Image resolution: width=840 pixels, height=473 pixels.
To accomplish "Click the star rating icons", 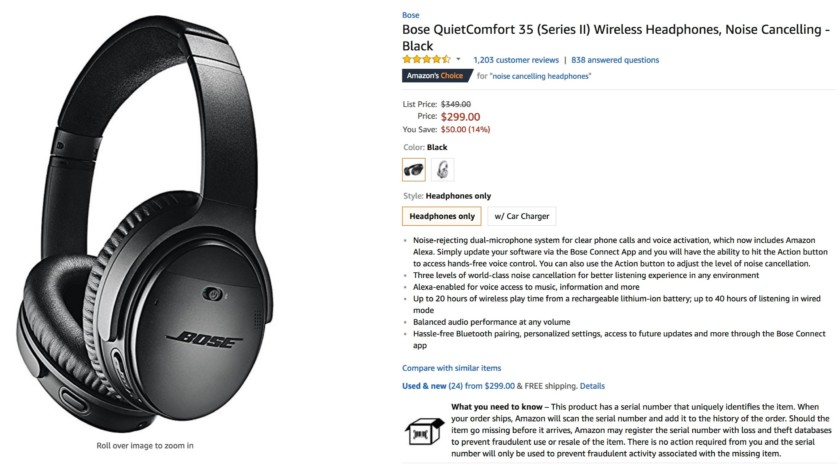I will pyautogui.click(x=427, y=60).
